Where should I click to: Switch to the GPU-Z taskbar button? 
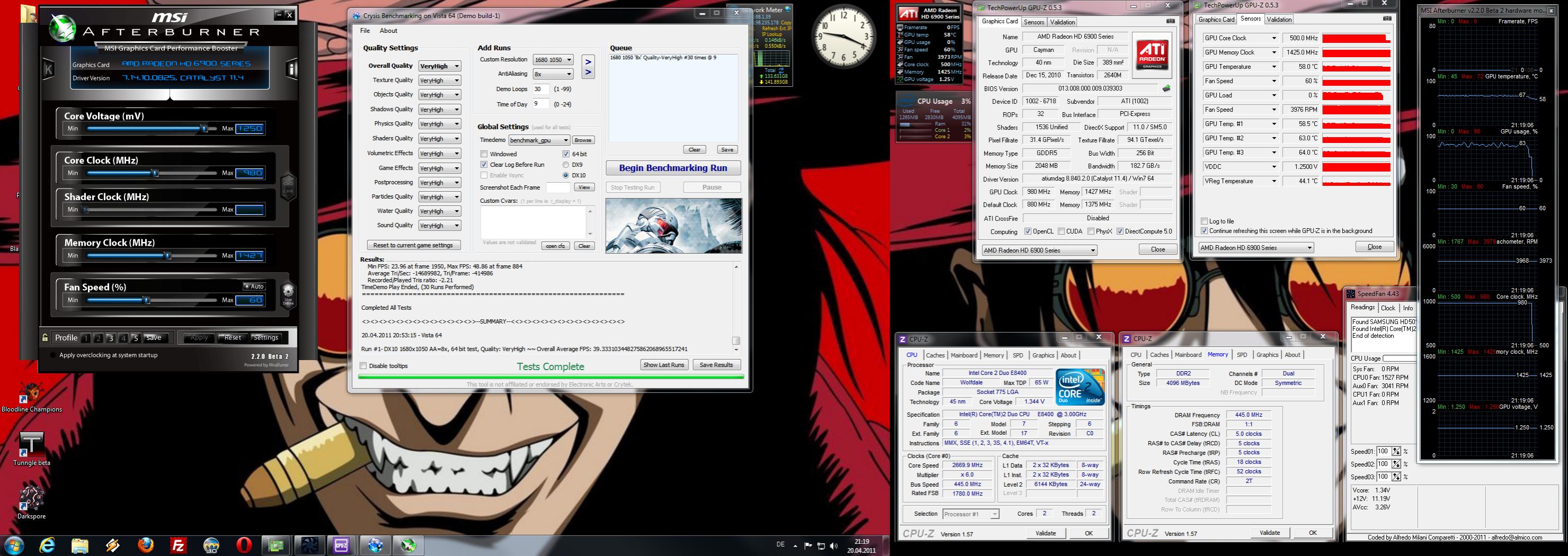277,545
